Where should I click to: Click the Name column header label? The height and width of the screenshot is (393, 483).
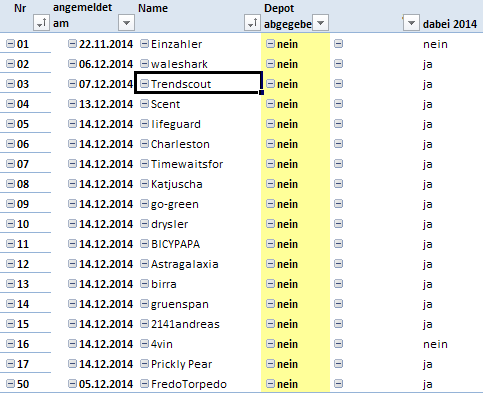click(153, 8)
